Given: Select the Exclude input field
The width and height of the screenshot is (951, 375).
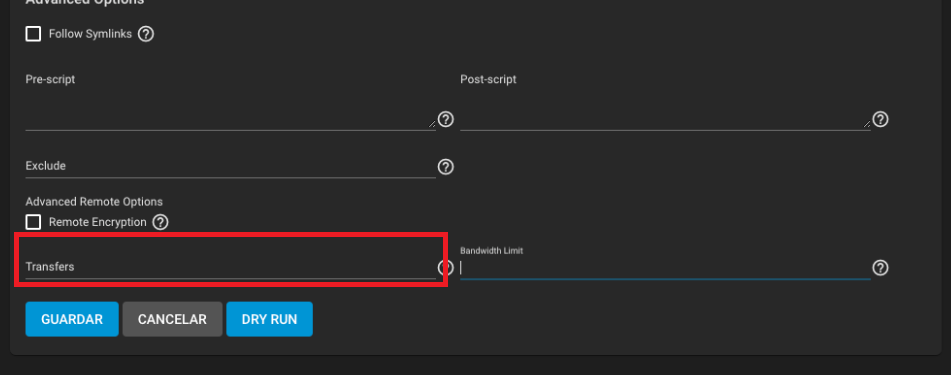Looking at the screenshot, I should pos(230,166).
